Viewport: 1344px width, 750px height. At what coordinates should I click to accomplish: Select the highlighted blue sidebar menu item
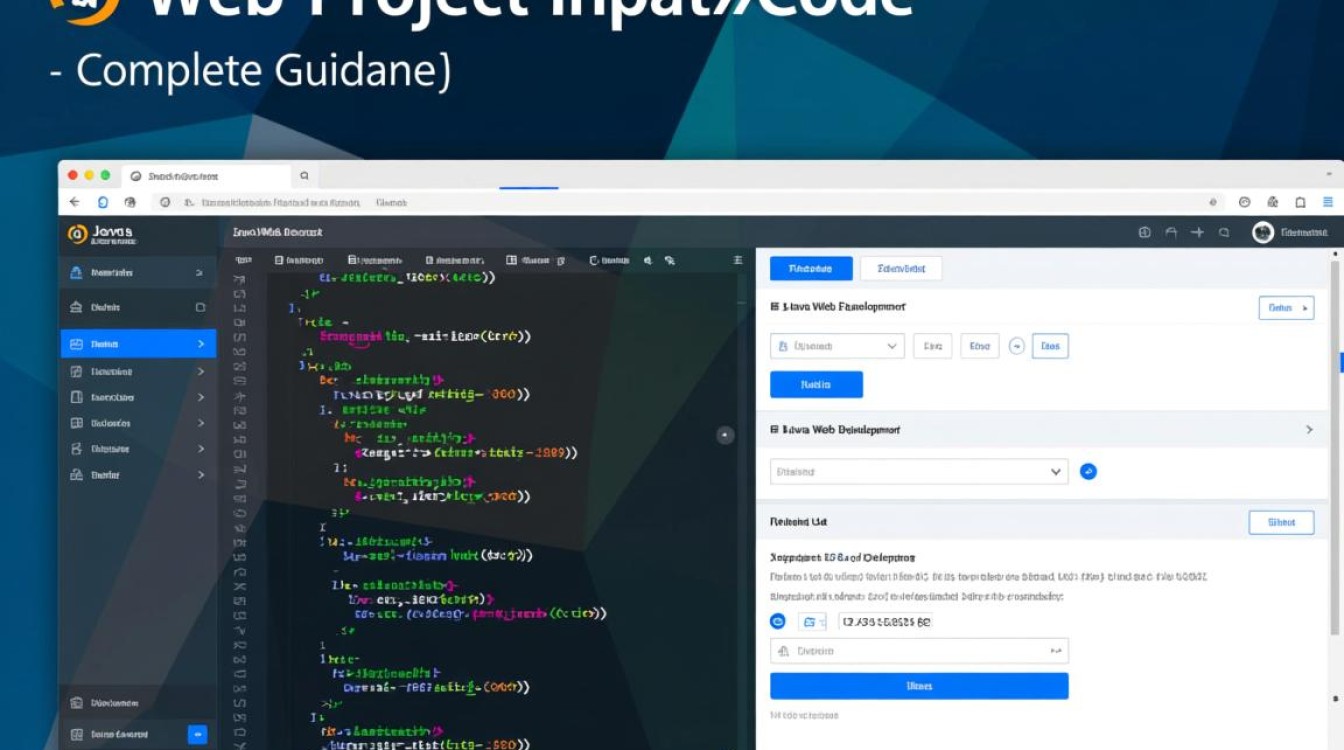[x=138, y=344]
